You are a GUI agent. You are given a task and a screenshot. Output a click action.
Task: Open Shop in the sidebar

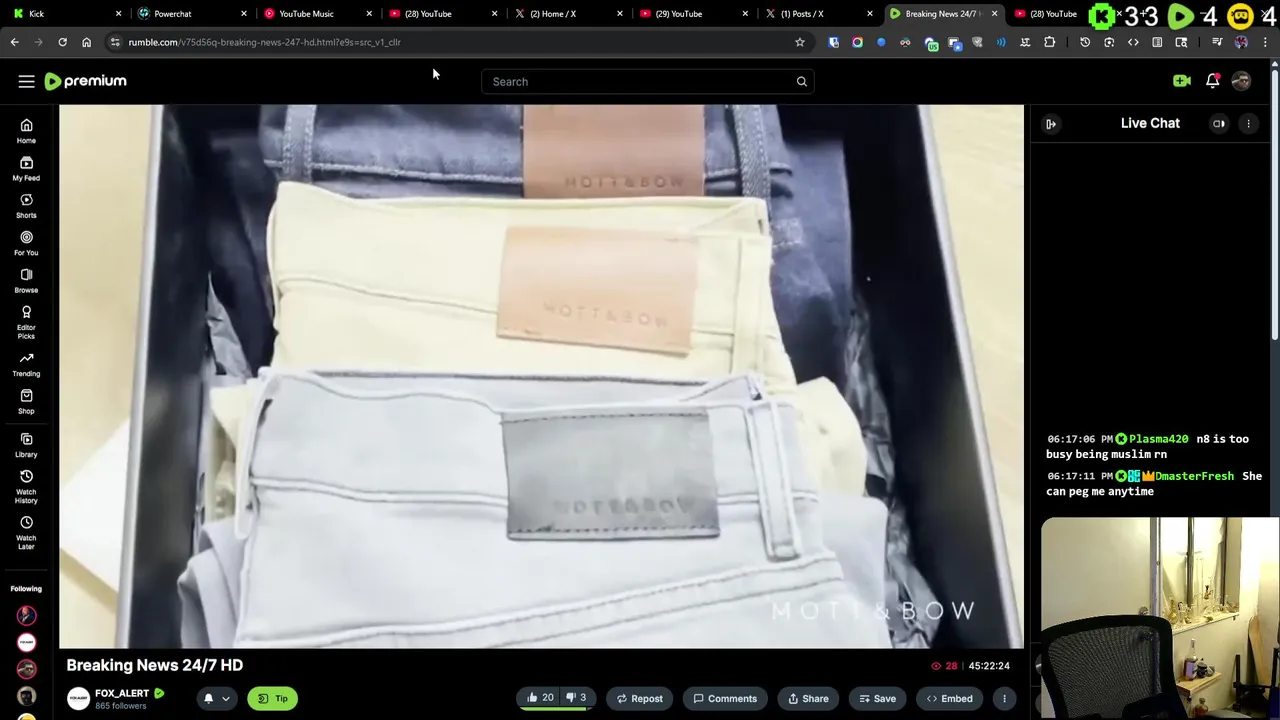(26, 402)
